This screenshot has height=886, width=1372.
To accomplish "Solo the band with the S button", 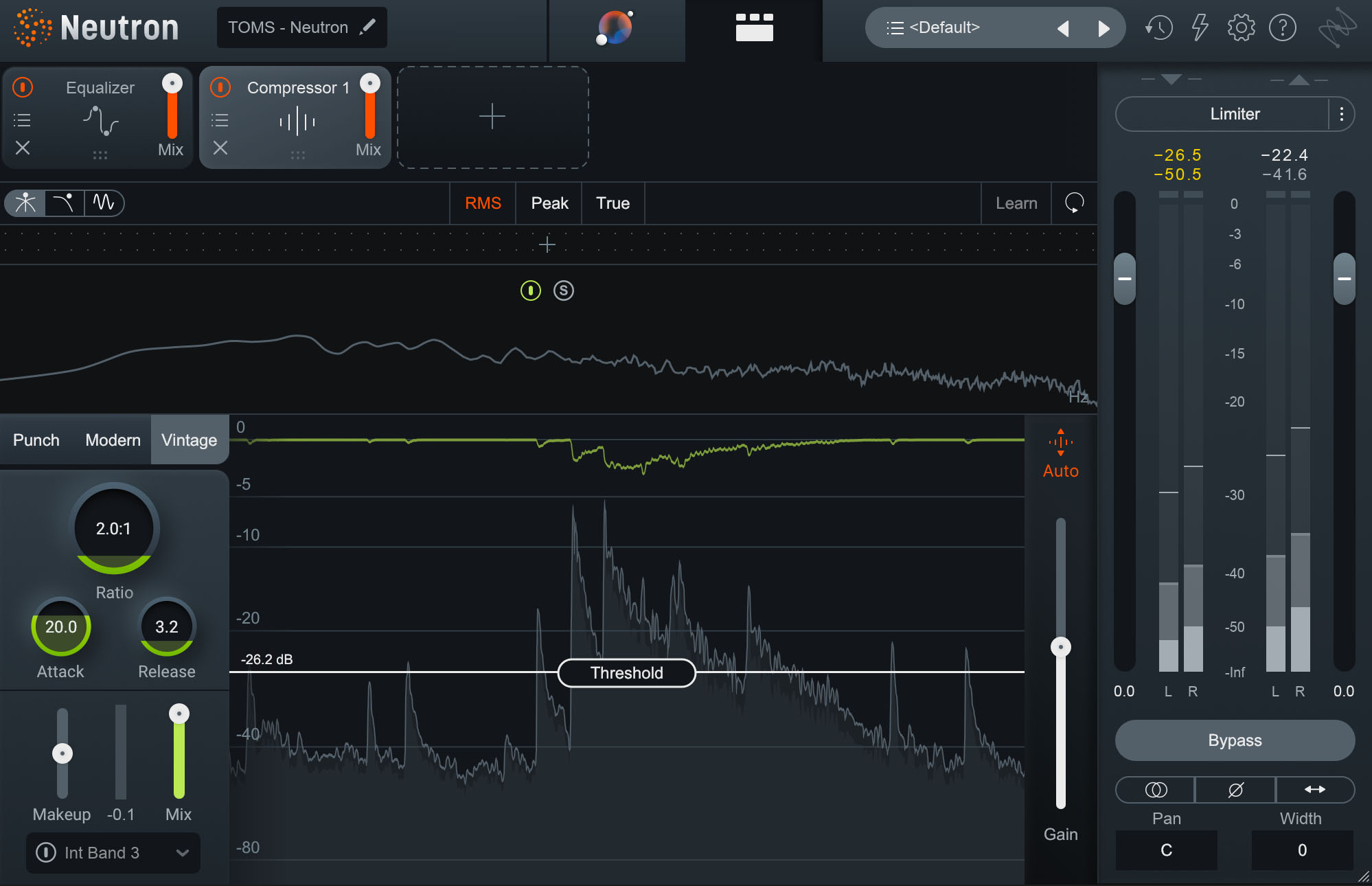I will [x=564, y=291].
